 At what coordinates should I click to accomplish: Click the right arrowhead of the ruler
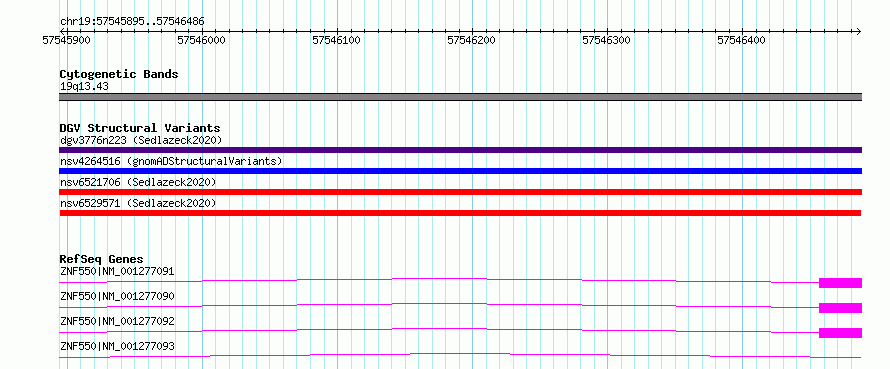[x=858, y=31]
